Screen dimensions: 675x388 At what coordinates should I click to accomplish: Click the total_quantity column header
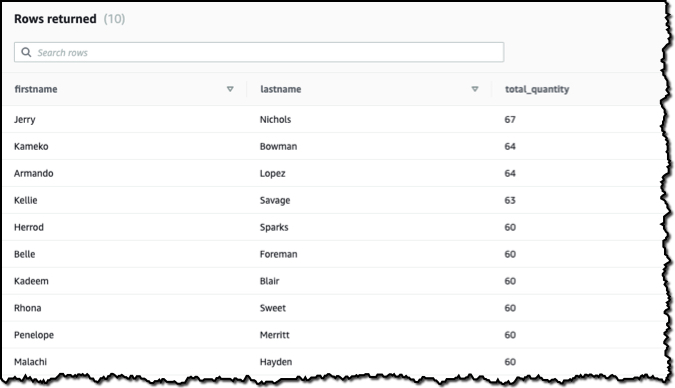point(537,89)
